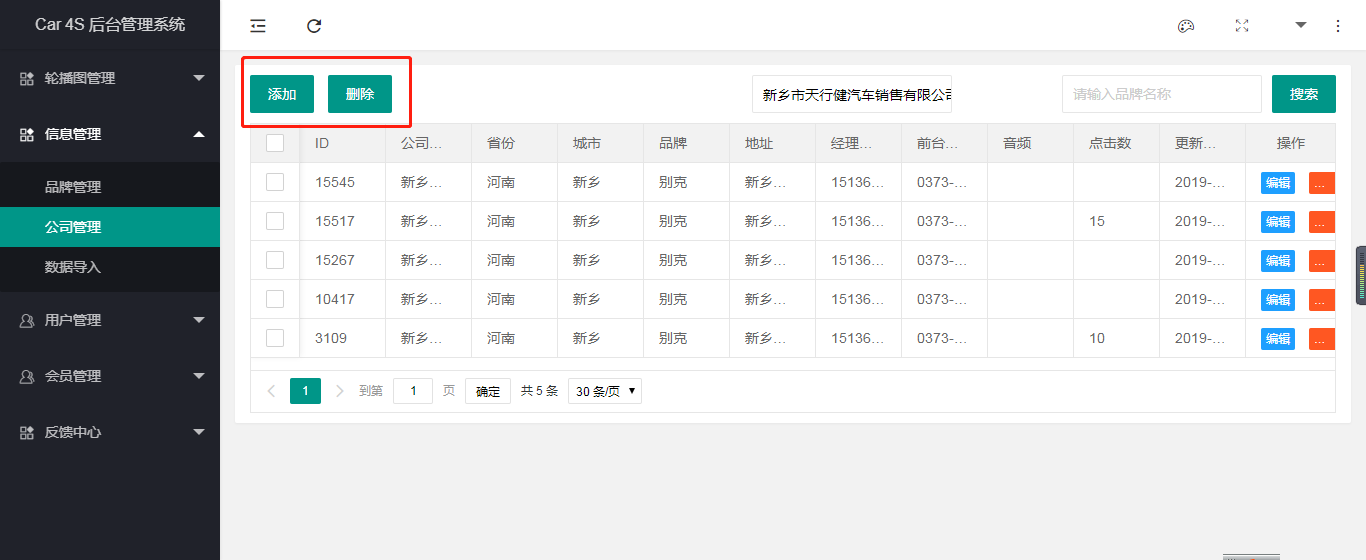Click 编辑 for row 15267
Image resolution: width=1366 pixels, height=560 pixels.
click(x=1278, y=261)
